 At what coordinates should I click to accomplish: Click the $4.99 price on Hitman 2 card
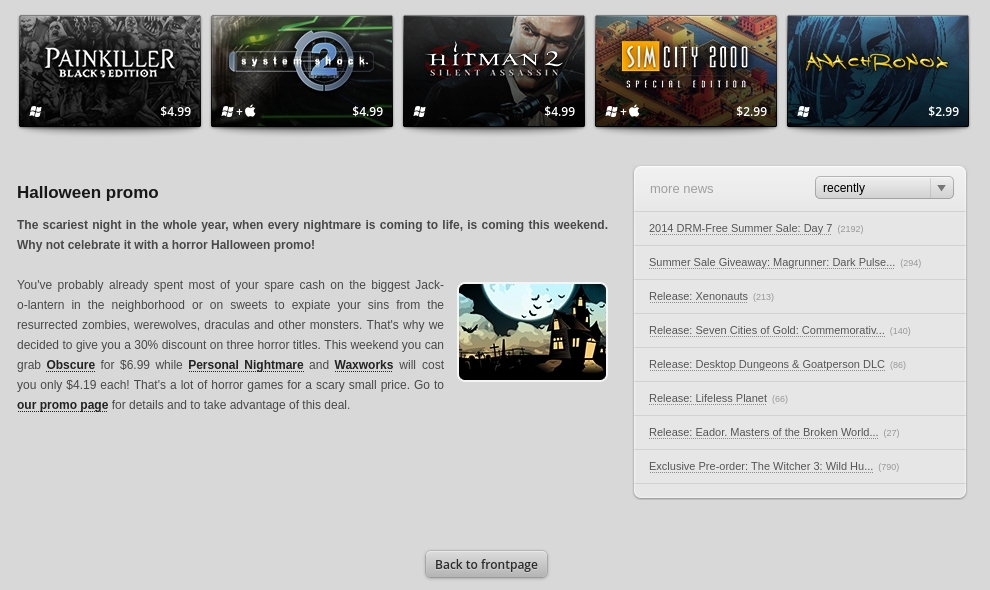(x=559, y=112)
